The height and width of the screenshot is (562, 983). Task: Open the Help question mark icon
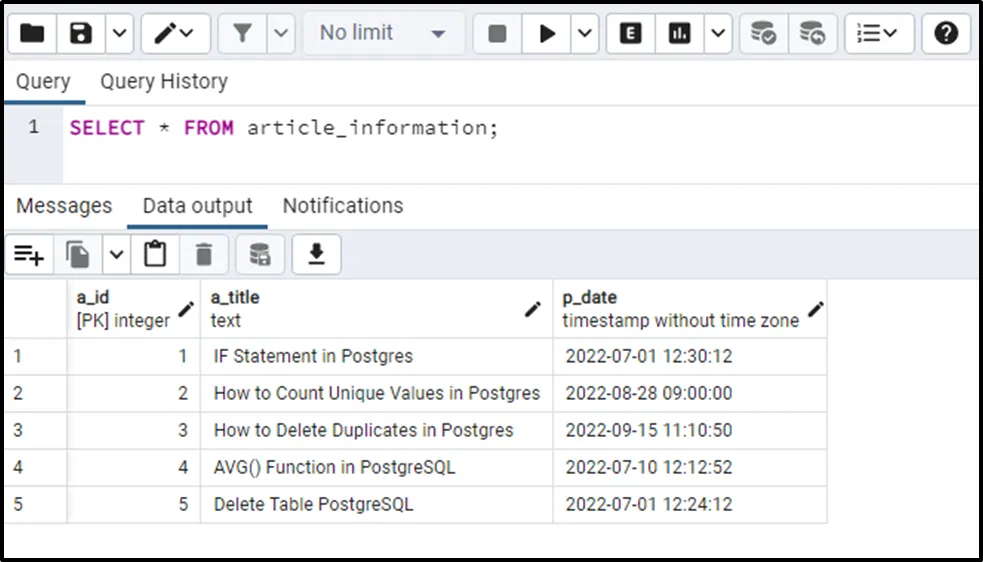tap(945, 33)
